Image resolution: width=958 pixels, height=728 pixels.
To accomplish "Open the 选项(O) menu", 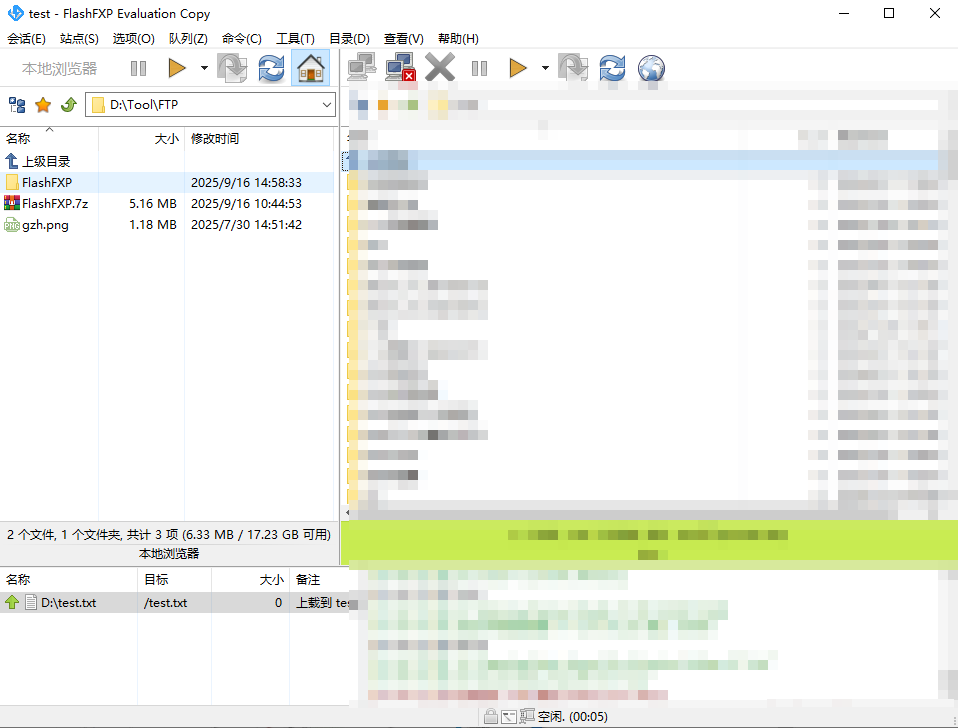I will coord(134,38).
